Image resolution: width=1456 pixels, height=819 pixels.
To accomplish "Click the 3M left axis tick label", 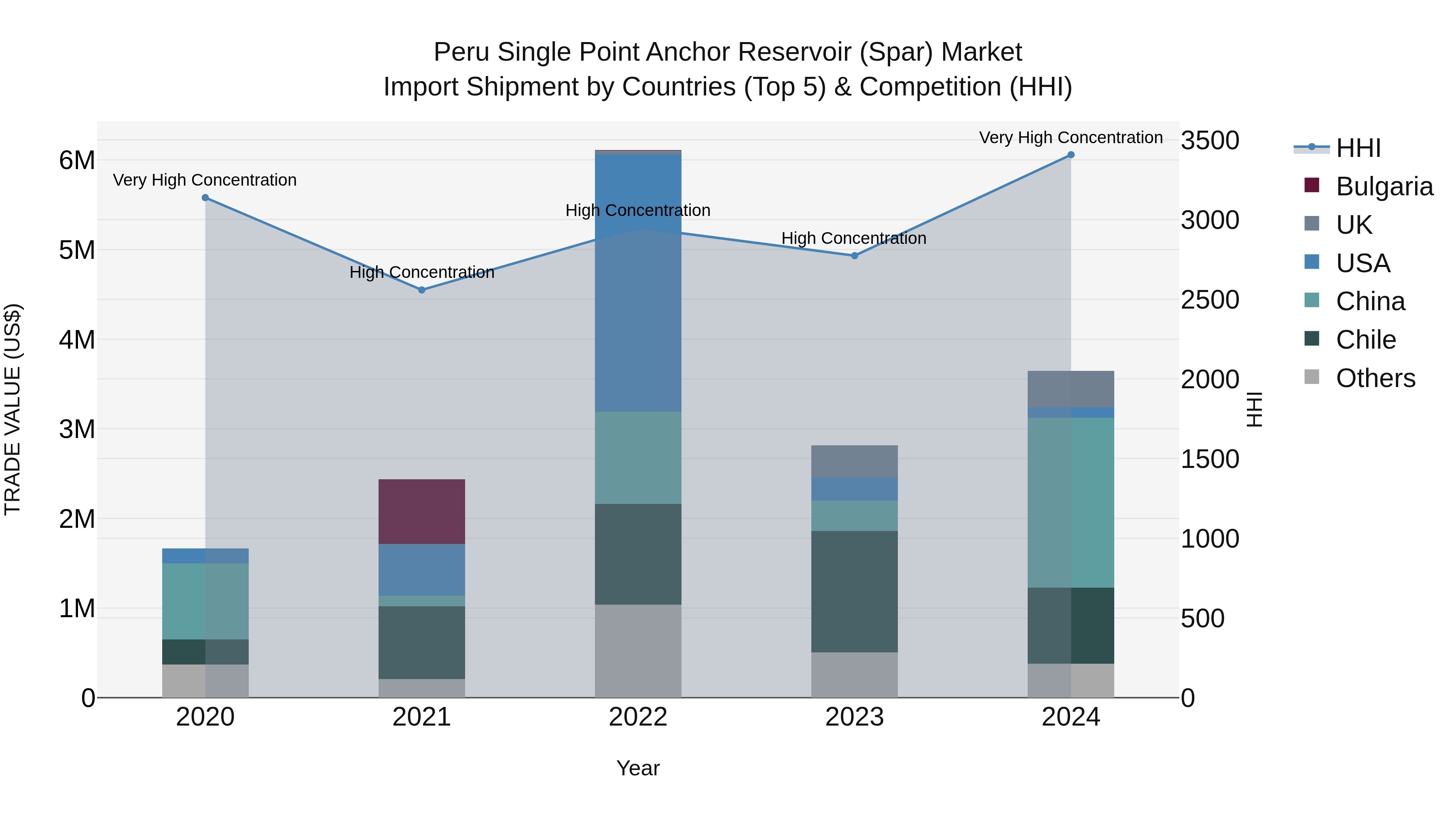I will point(77,429).
